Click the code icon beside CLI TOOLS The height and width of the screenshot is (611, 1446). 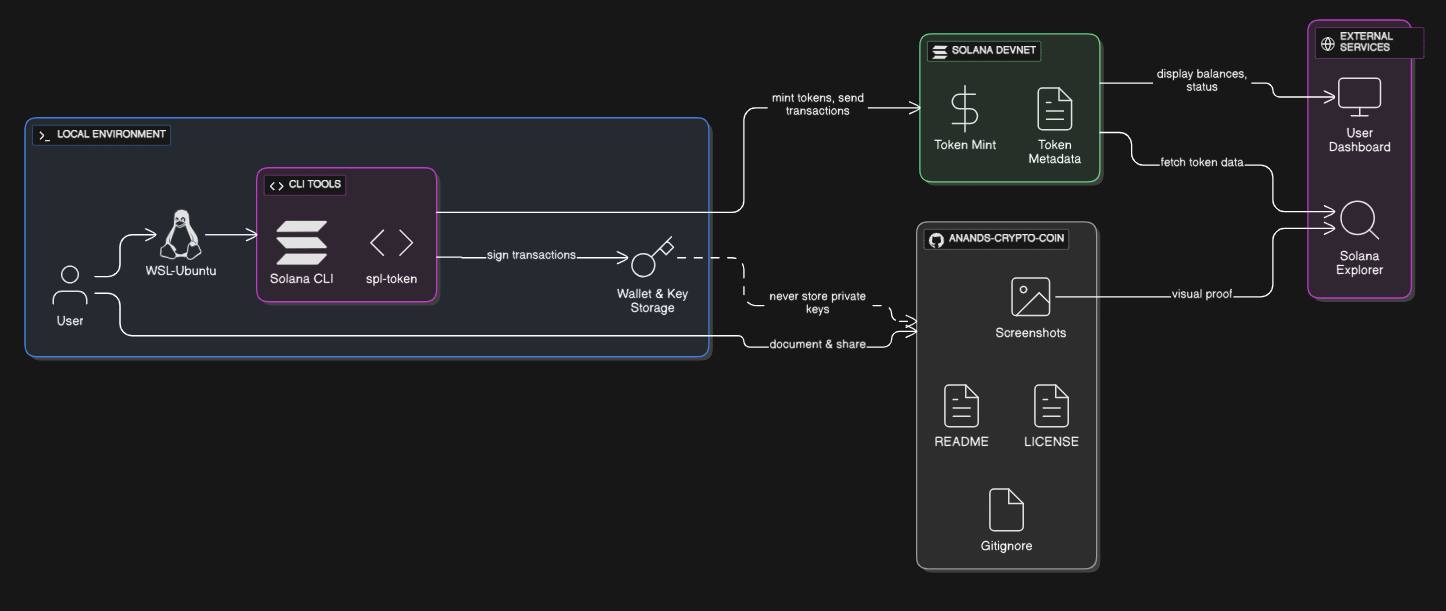click(277, 185)
